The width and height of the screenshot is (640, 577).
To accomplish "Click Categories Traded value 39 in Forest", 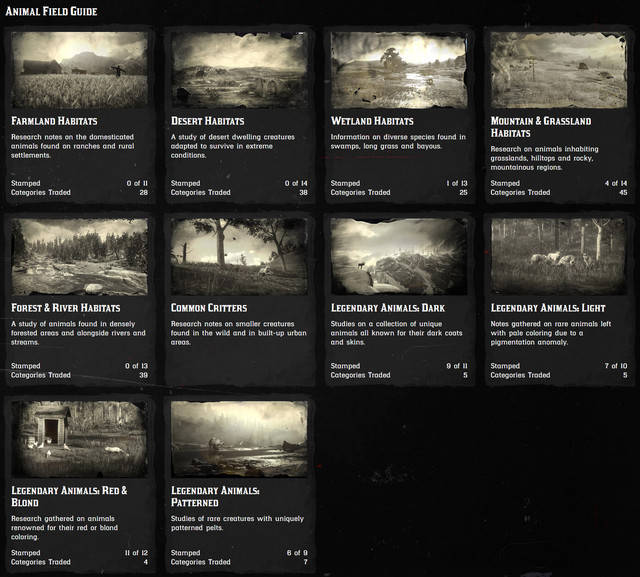I will (144, 375).
